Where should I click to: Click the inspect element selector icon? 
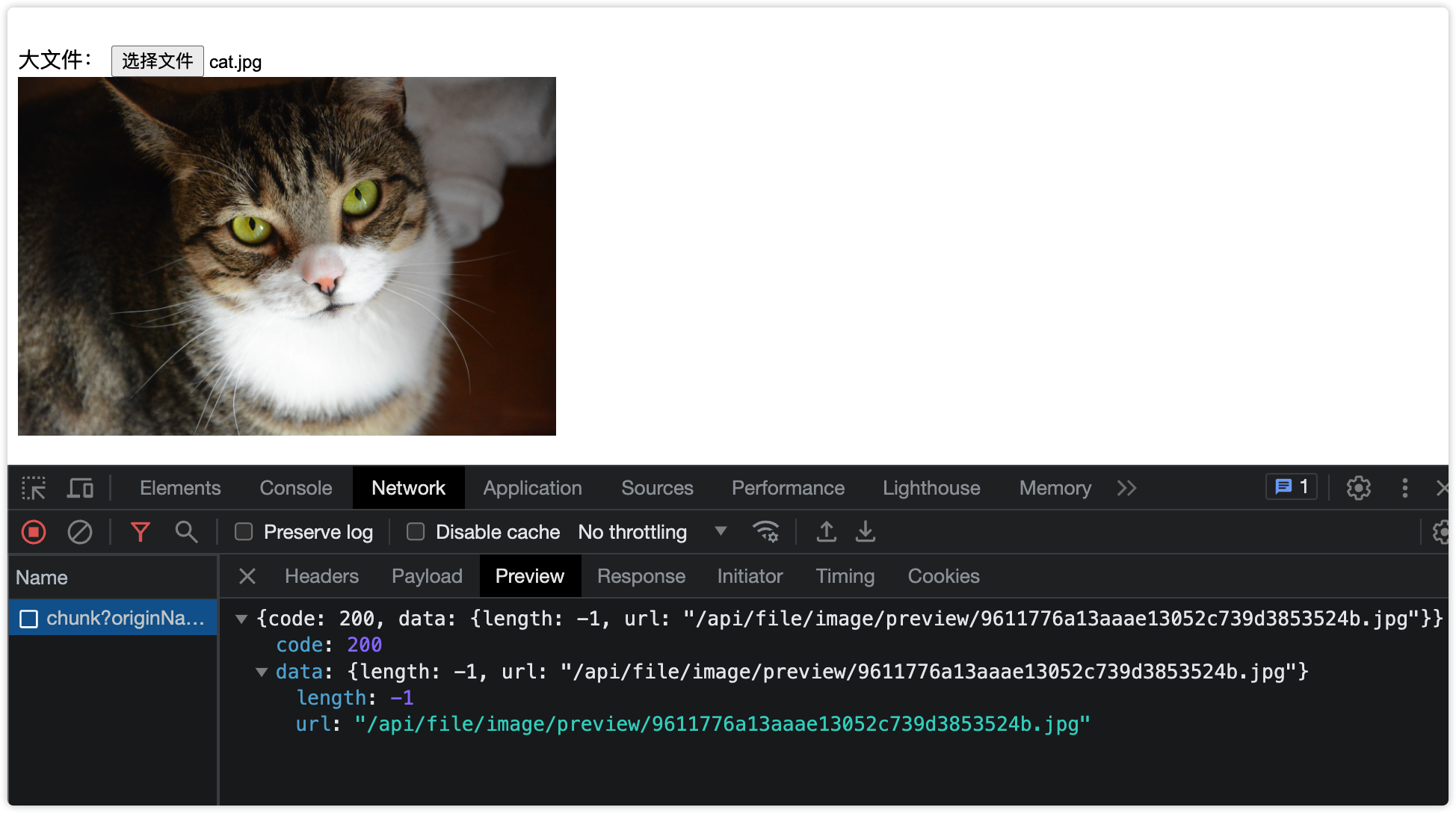click(x=34, y=488)
